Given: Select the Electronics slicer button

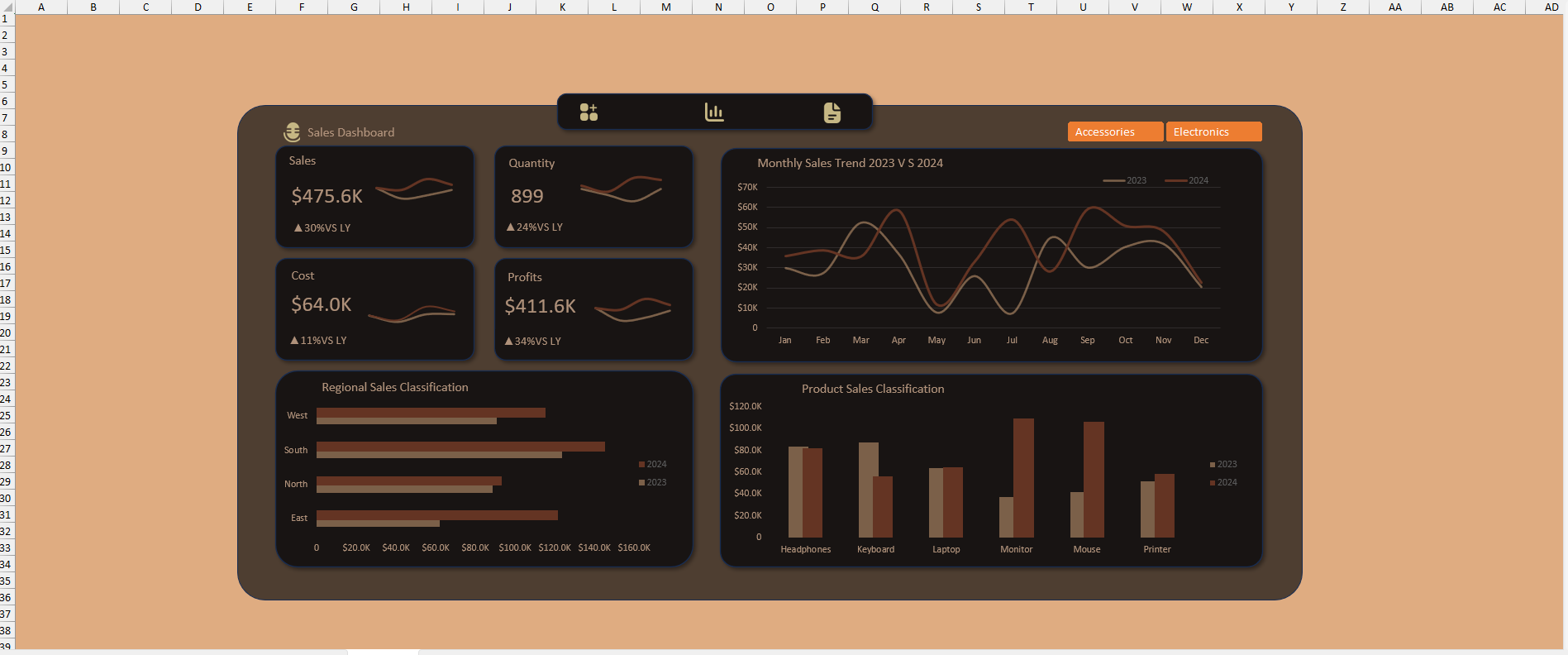Looking at the screenshot, I should click(1213, 132).
